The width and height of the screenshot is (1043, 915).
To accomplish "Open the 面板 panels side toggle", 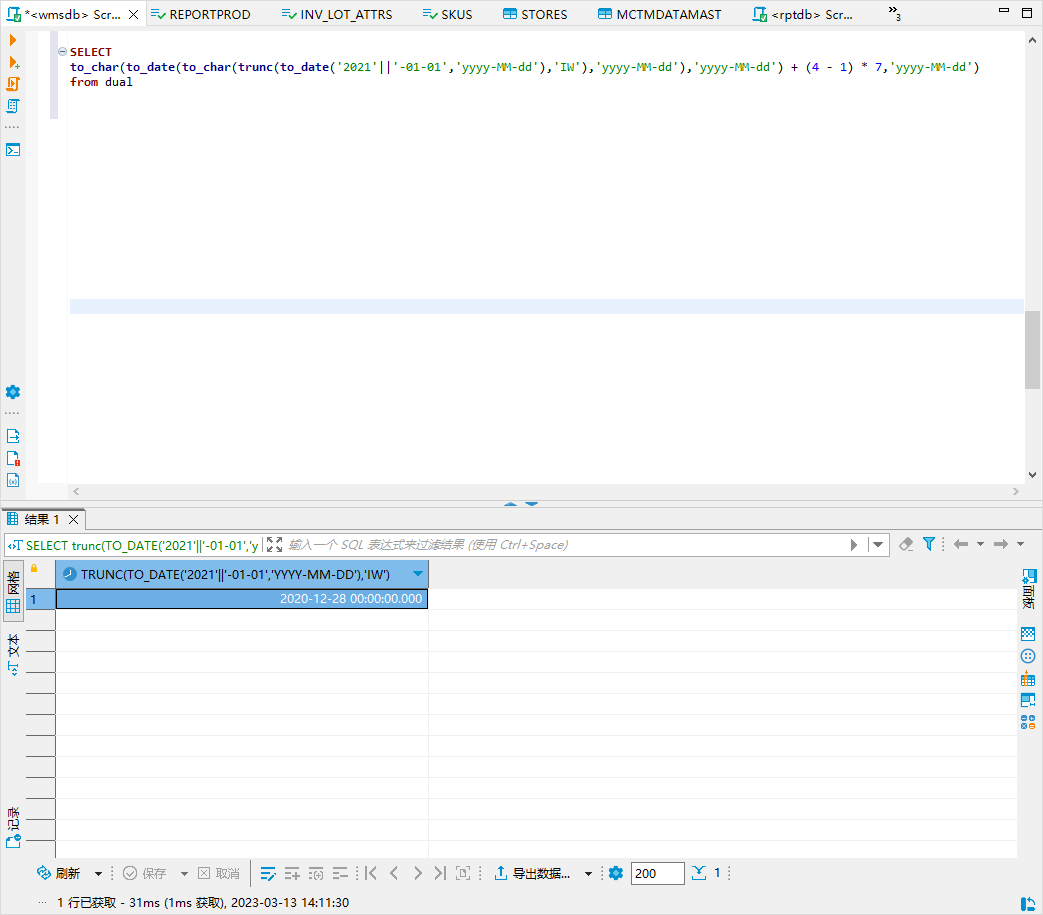I will click(x=1028, y=589).
